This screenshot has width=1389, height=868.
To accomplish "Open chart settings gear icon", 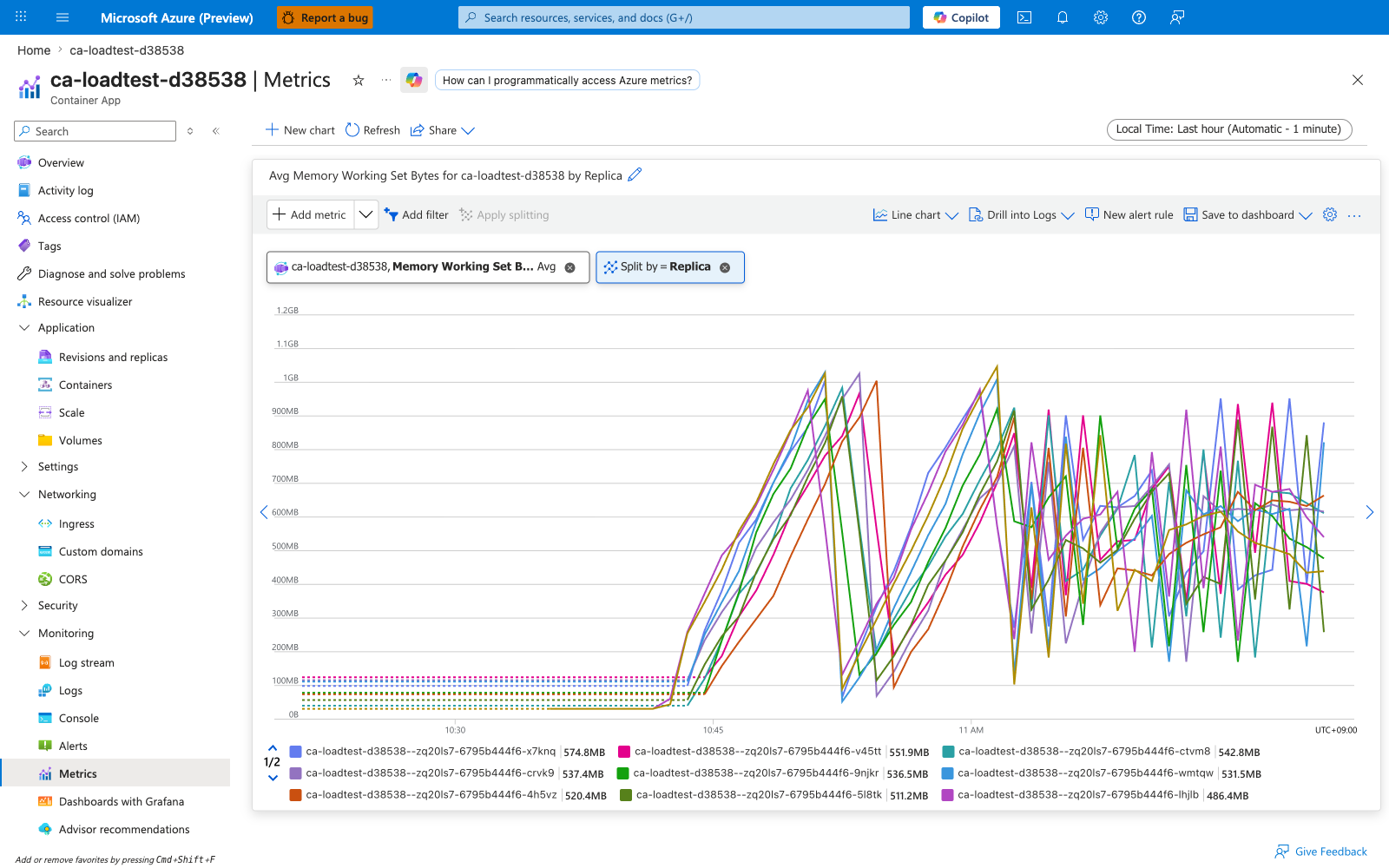I will coord(1330,214).
